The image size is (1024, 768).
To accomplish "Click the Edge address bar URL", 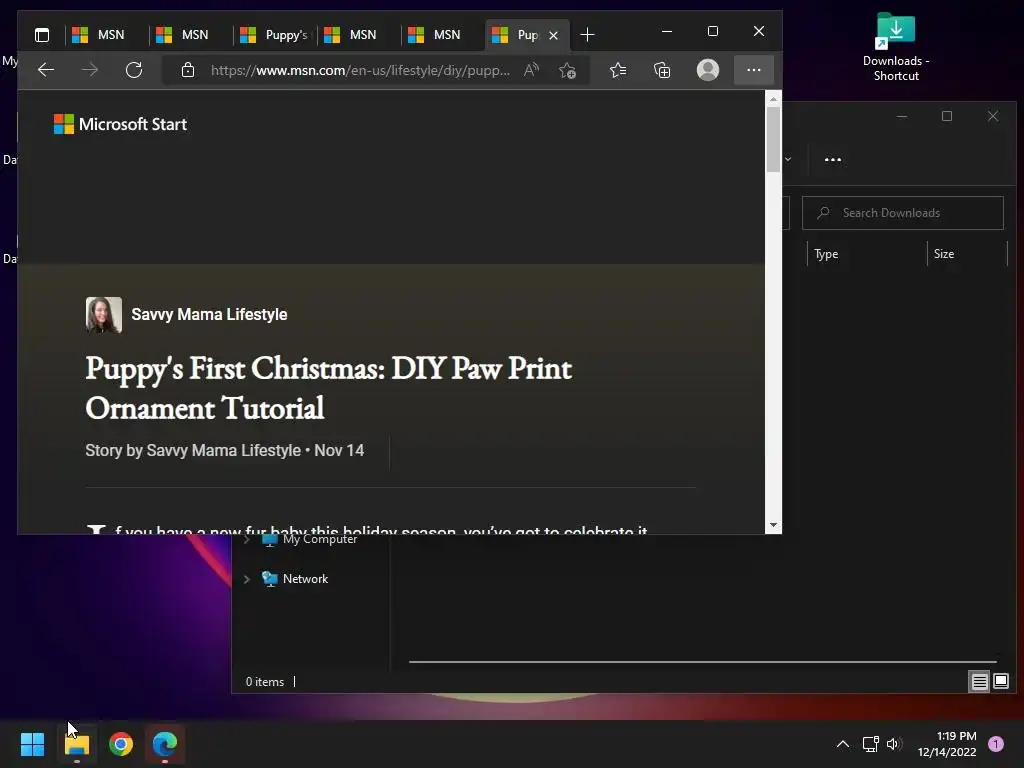I will coord(360,70).
